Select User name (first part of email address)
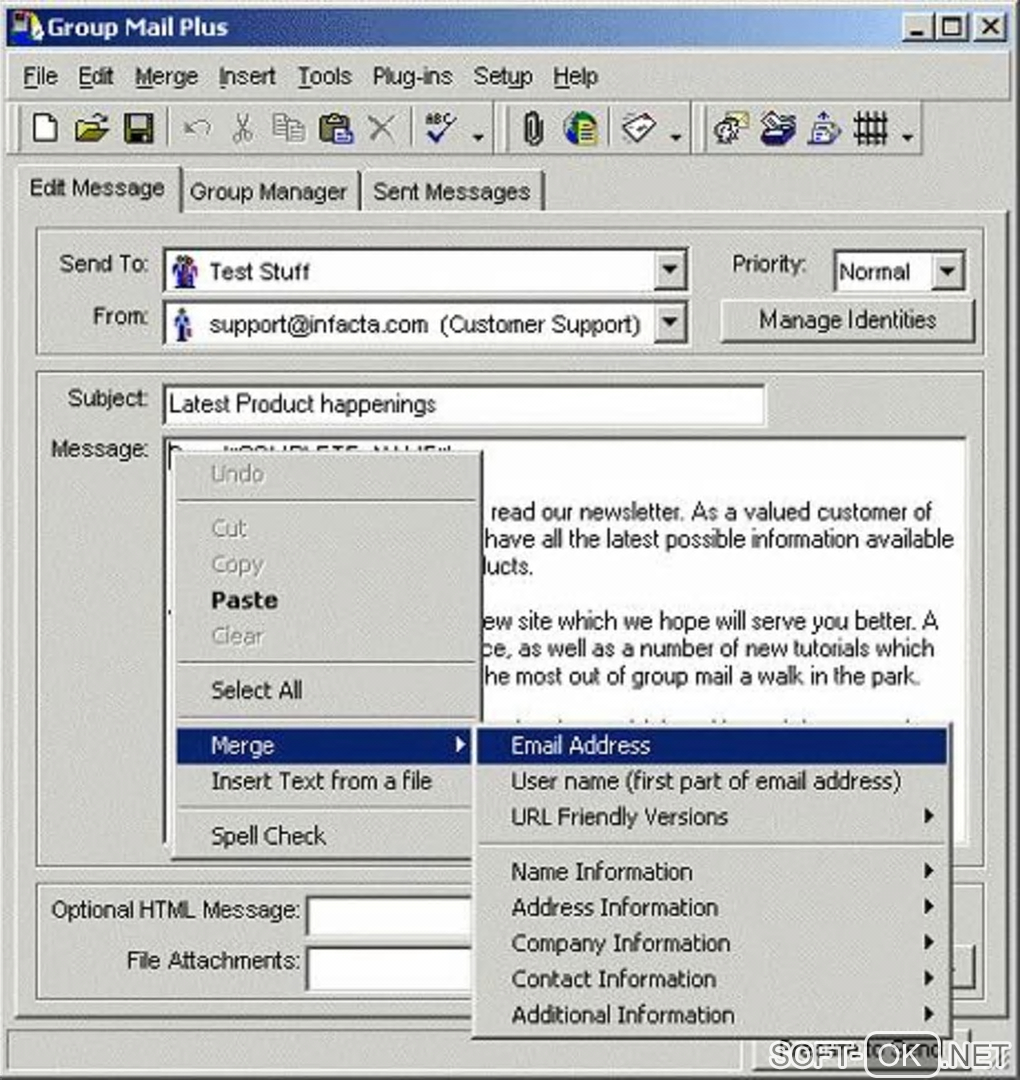Viewport: 1020px width, 1080px height. tap(712, 781)
